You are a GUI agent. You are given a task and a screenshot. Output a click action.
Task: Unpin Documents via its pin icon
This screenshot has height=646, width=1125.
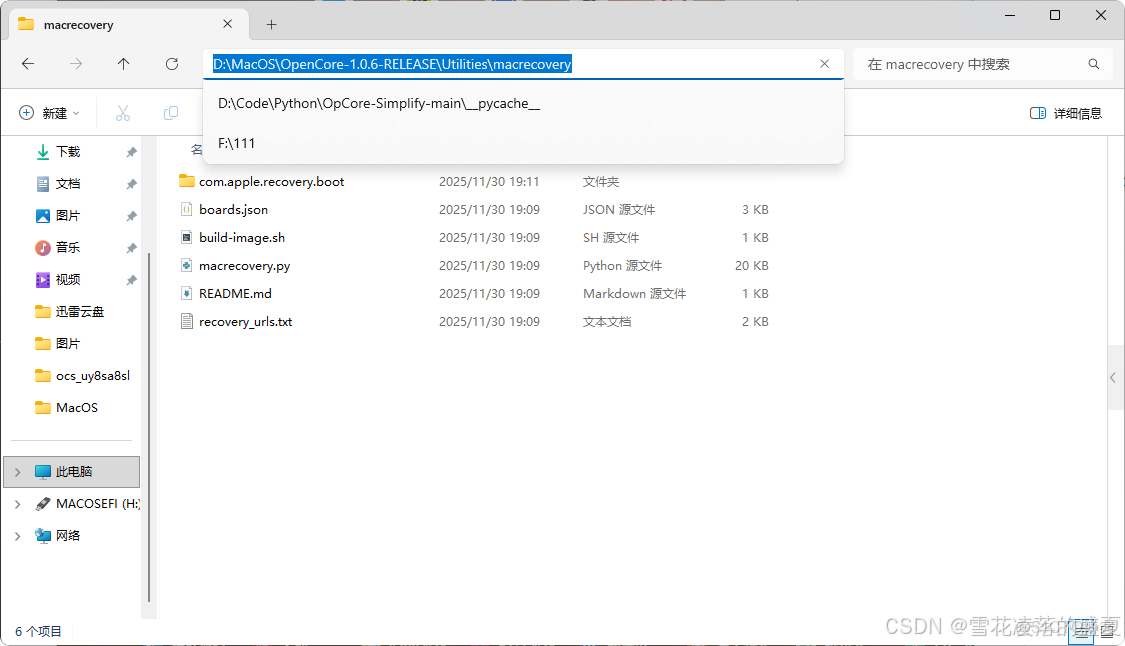coord(131,184)
